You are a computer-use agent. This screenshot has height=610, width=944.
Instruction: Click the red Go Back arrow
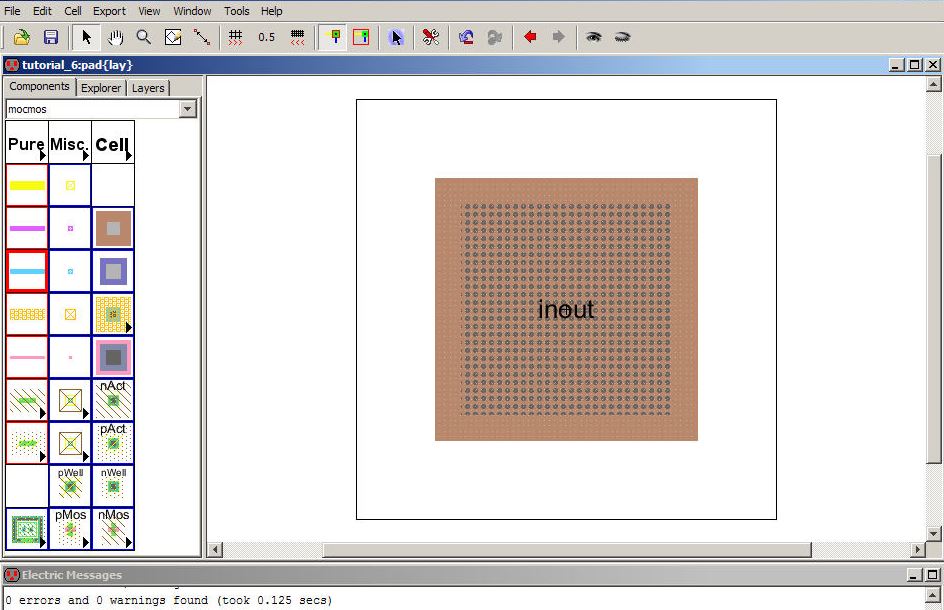(530, 37)
